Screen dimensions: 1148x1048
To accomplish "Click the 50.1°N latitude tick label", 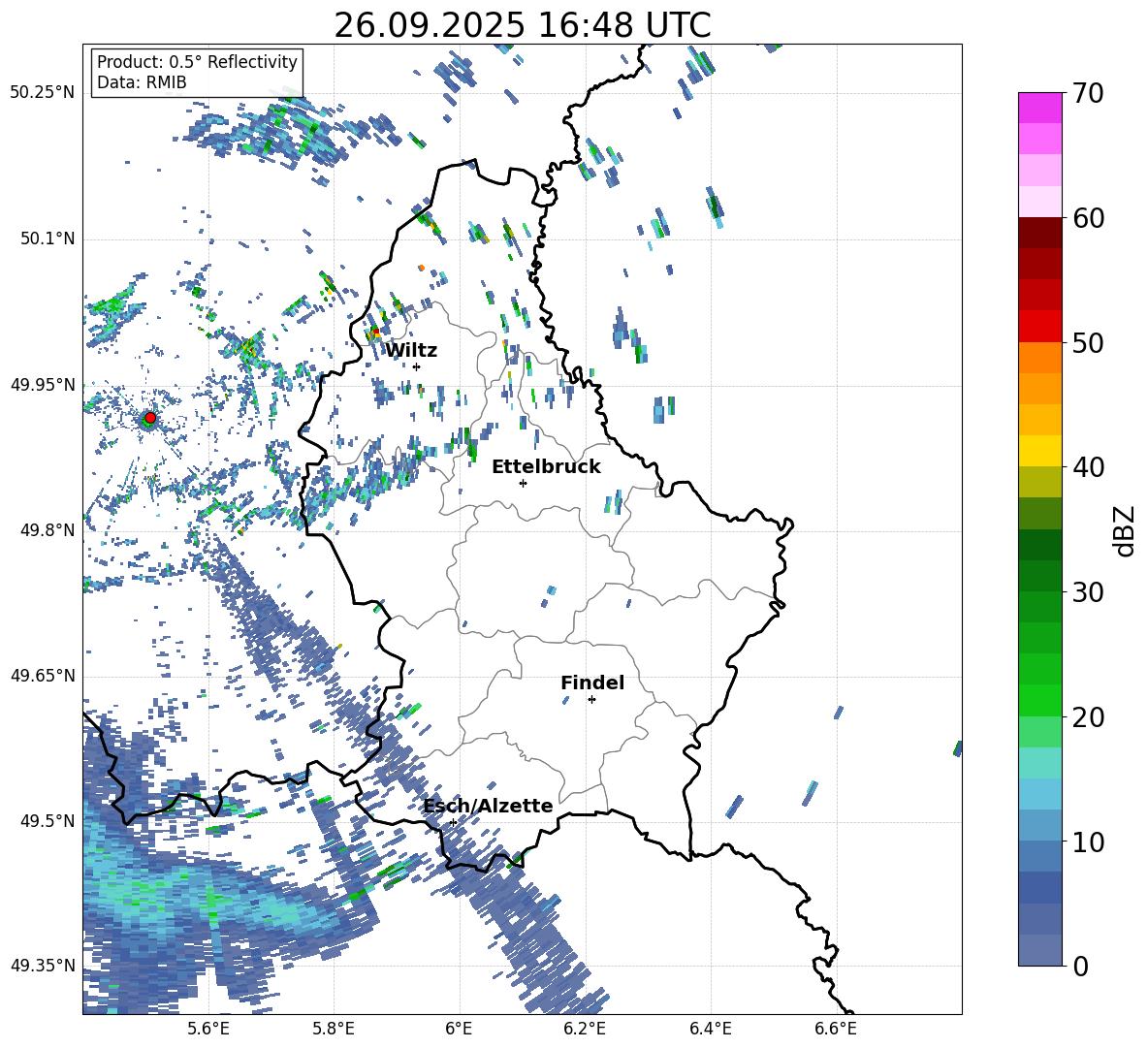I will point(47,239).
